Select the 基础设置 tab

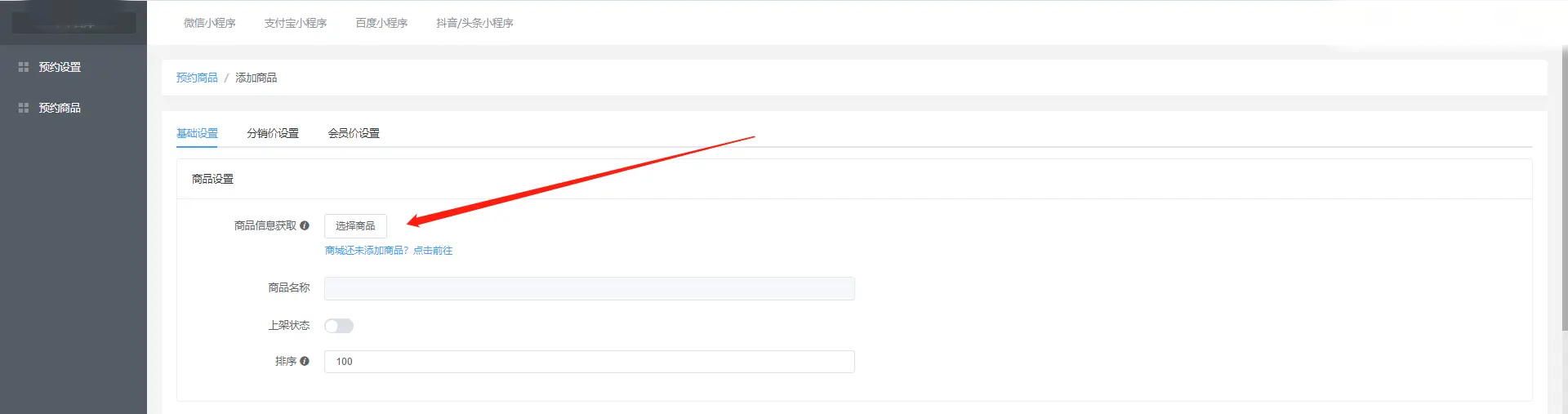[197, 133]
